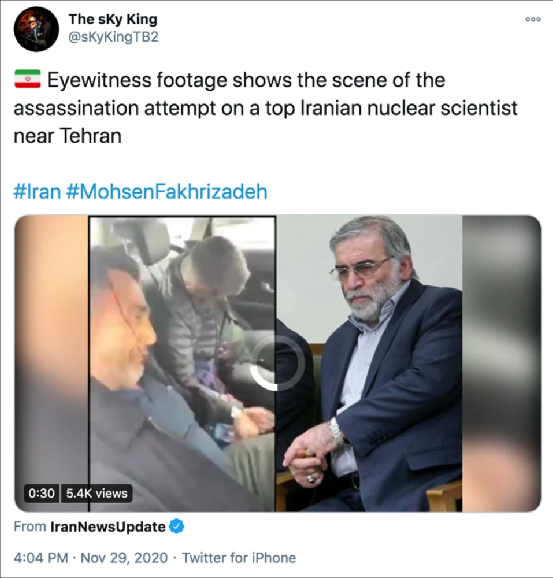553x578 pixels.
Task: Open the IranNewsUpdate source account
Action: pos(108,527)
